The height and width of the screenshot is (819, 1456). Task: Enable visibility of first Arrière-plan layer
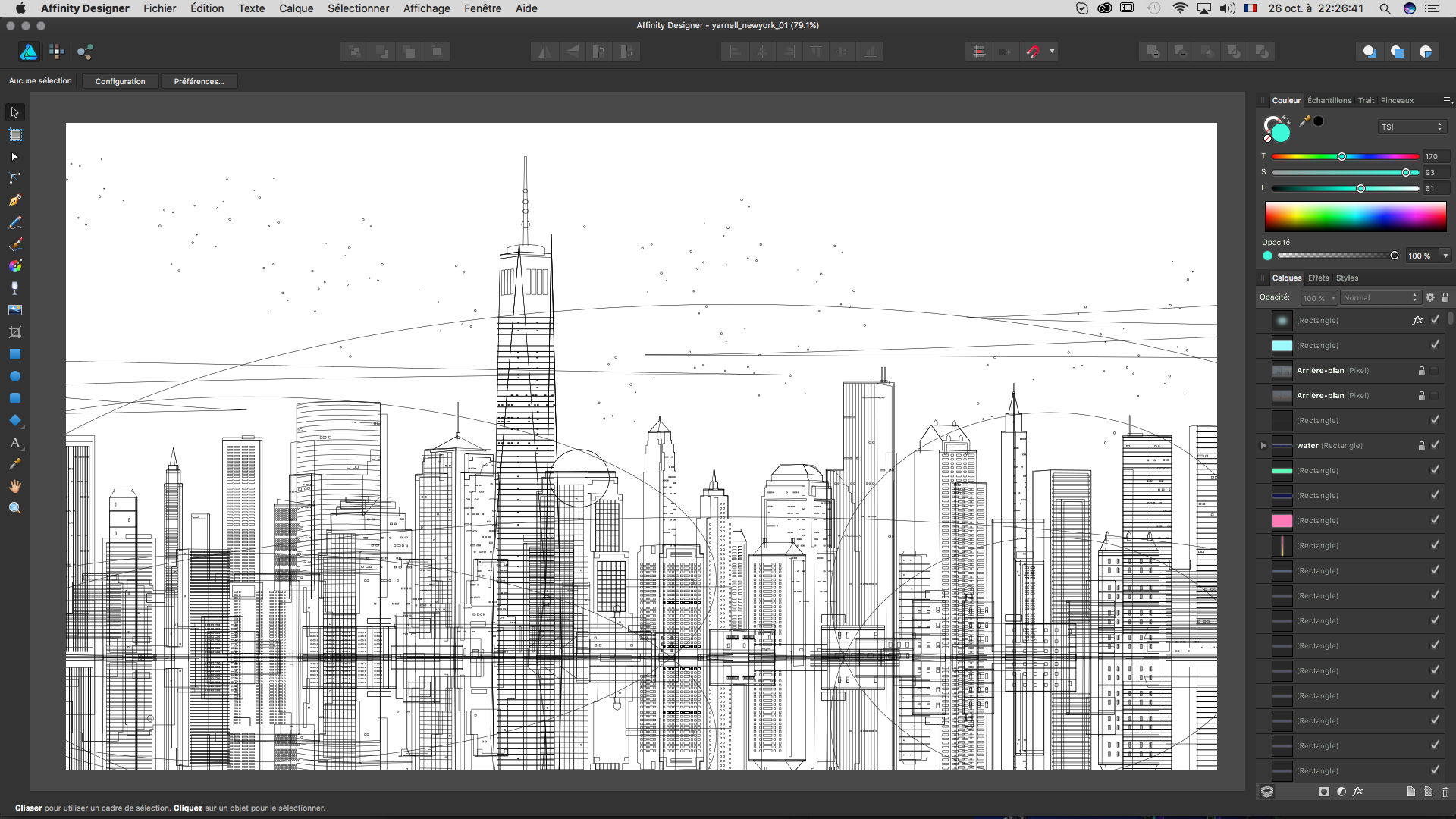tap(1435, 371)
